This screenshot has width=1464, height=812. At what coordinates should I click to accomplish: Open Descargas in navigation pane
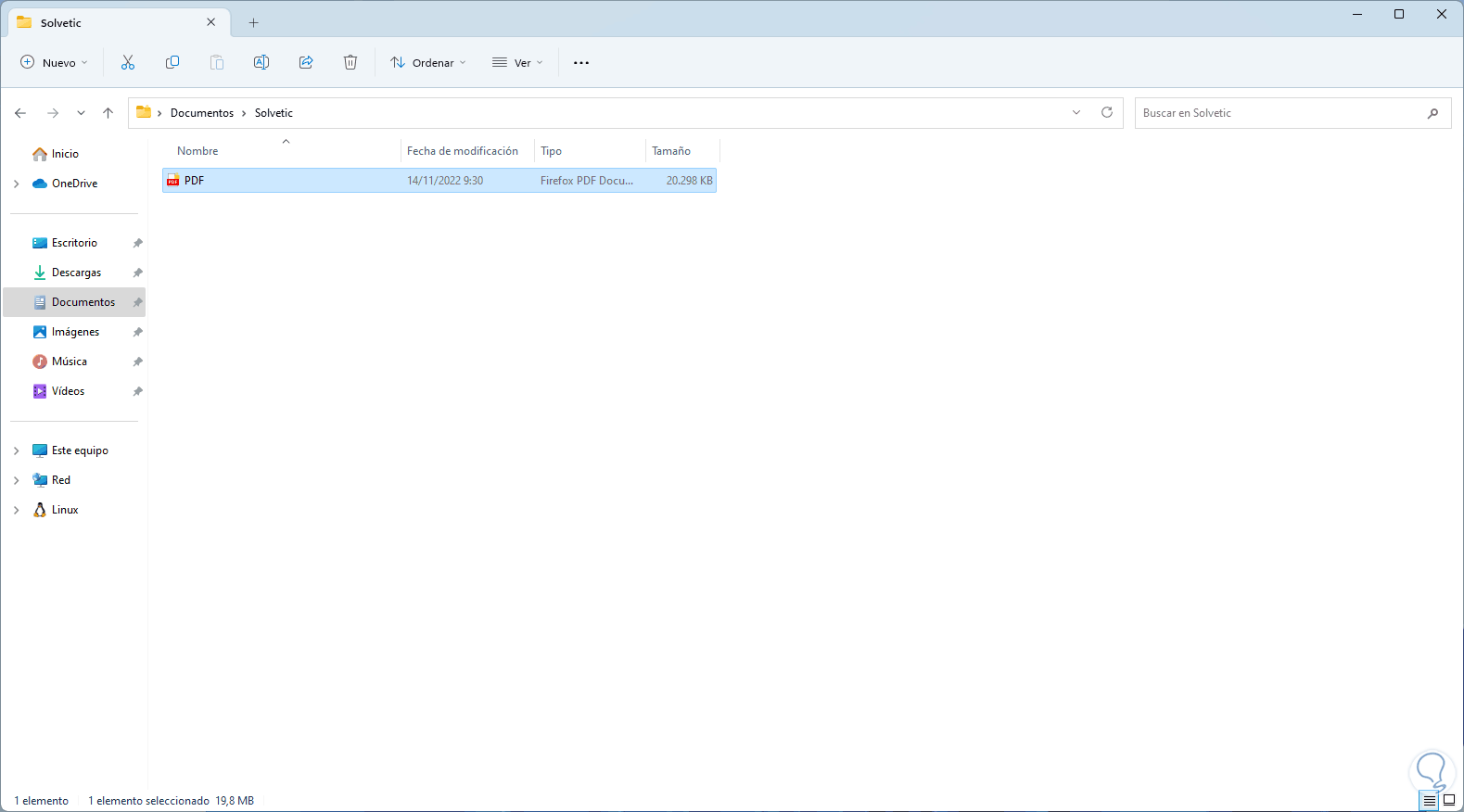[76, 273]
